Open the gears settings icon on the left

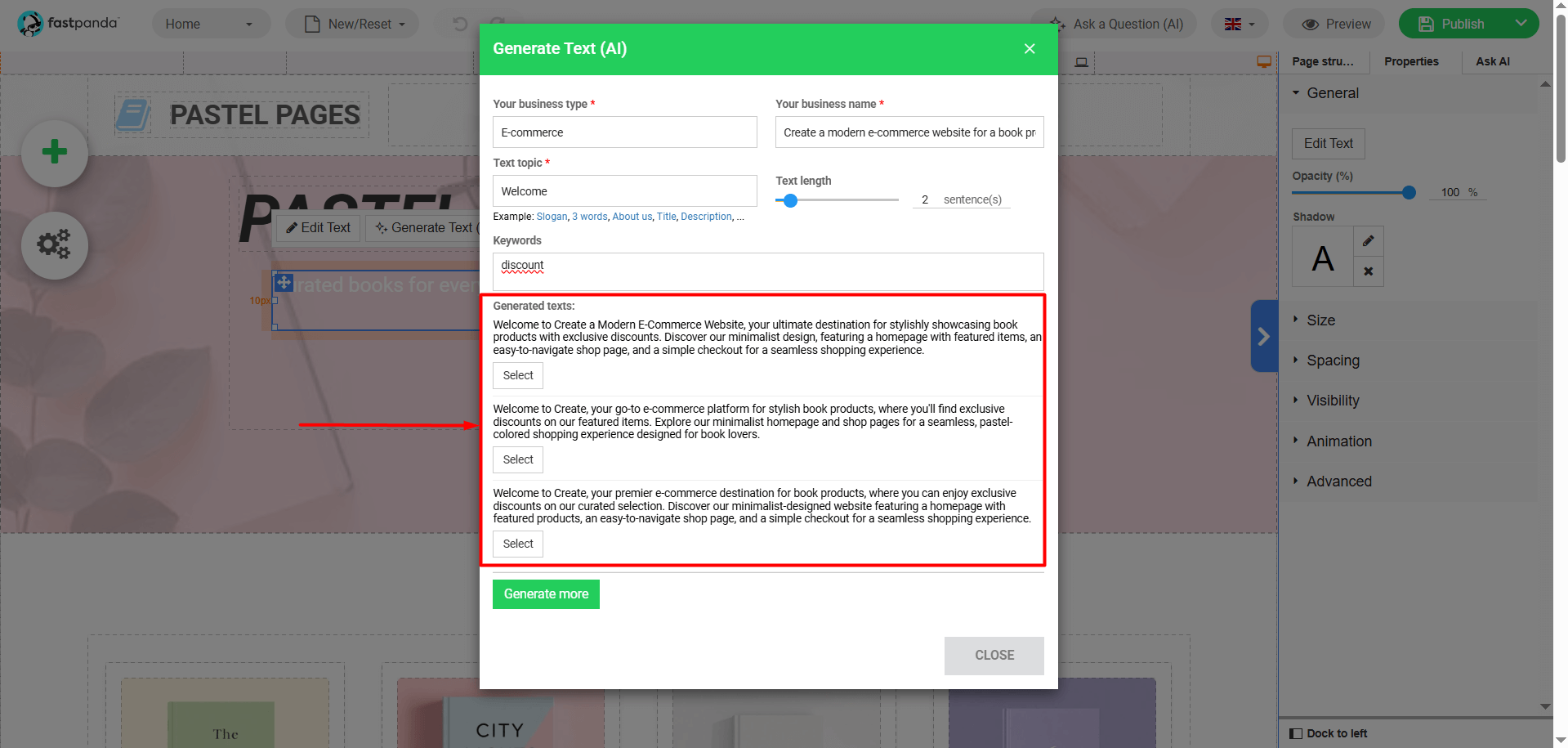tap(54, 244)
